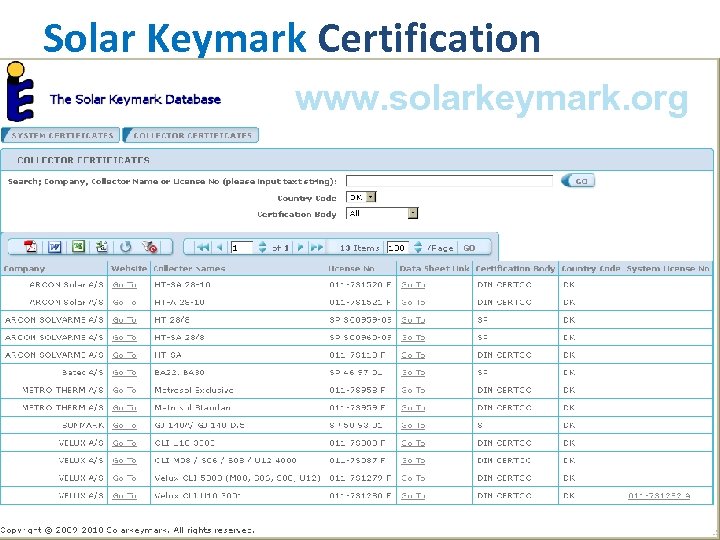Click the refresh table icon
720x540 pixels.
tap(126, 246)
